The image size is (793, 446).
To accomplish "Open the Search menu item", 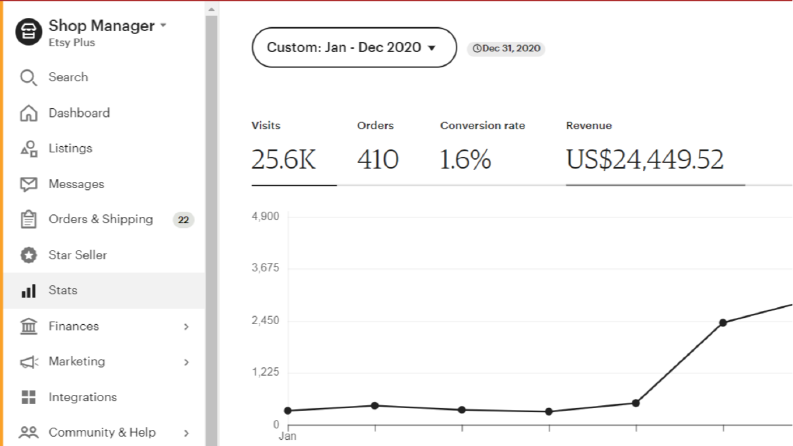I will pyautogui.click(x=68, y=77).
